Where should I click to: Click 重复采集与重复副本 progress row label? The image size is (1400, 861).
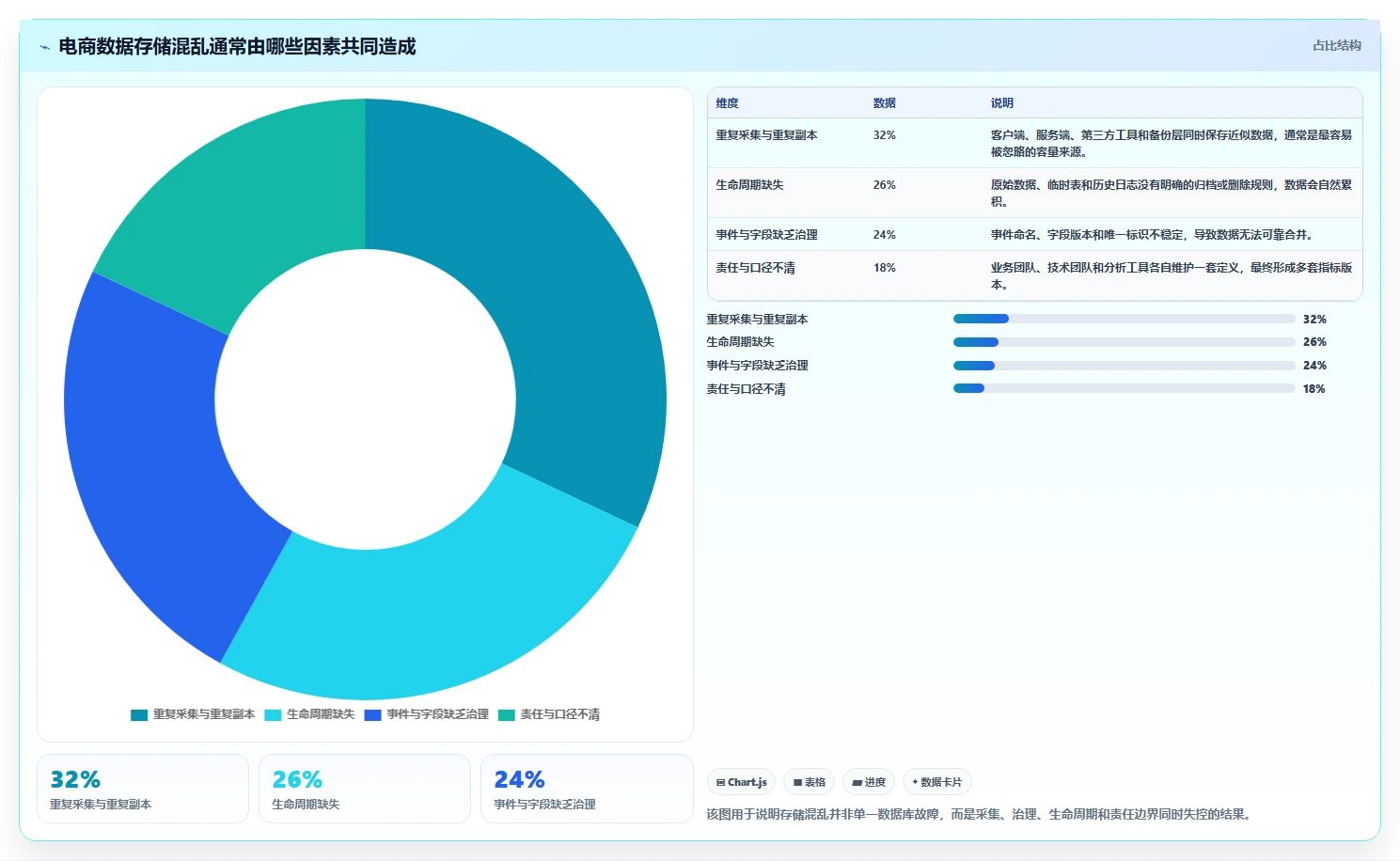pyautogui.click(x=757, y=320)
